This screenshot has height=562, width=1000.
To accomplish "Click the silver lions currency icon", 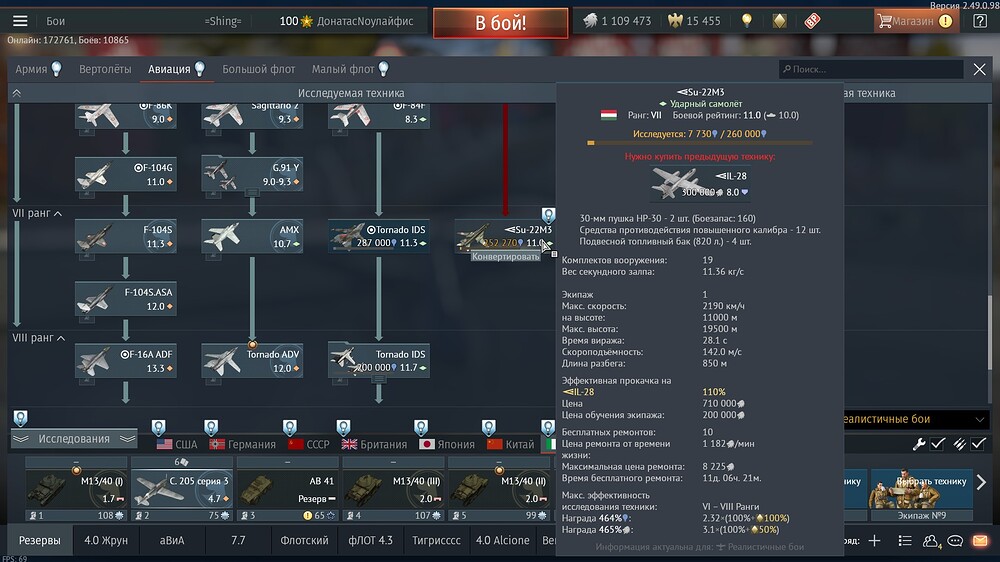I will 590,20.
